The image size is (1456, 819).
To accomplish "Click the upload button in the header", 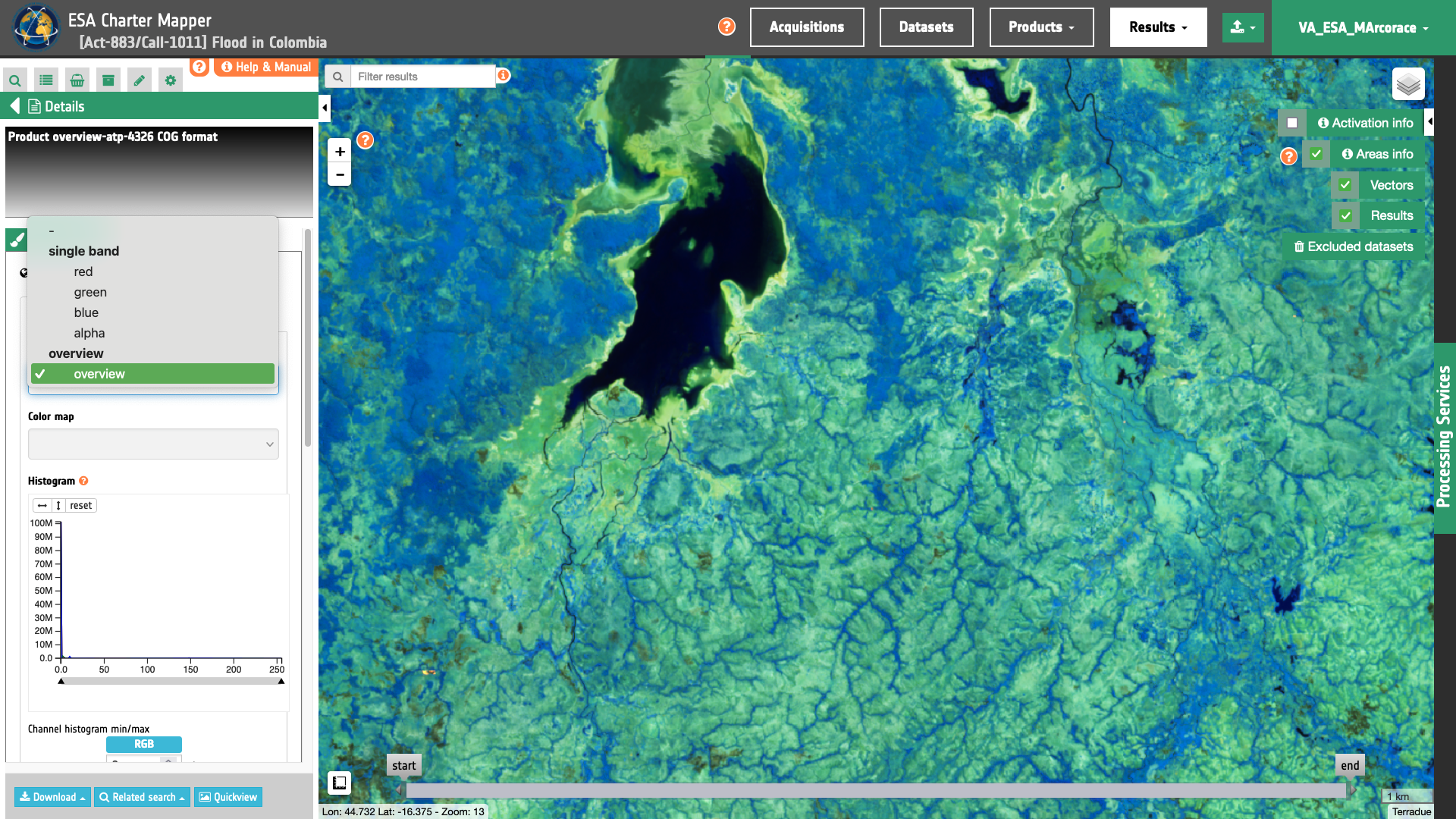I will coord(1243,27).
